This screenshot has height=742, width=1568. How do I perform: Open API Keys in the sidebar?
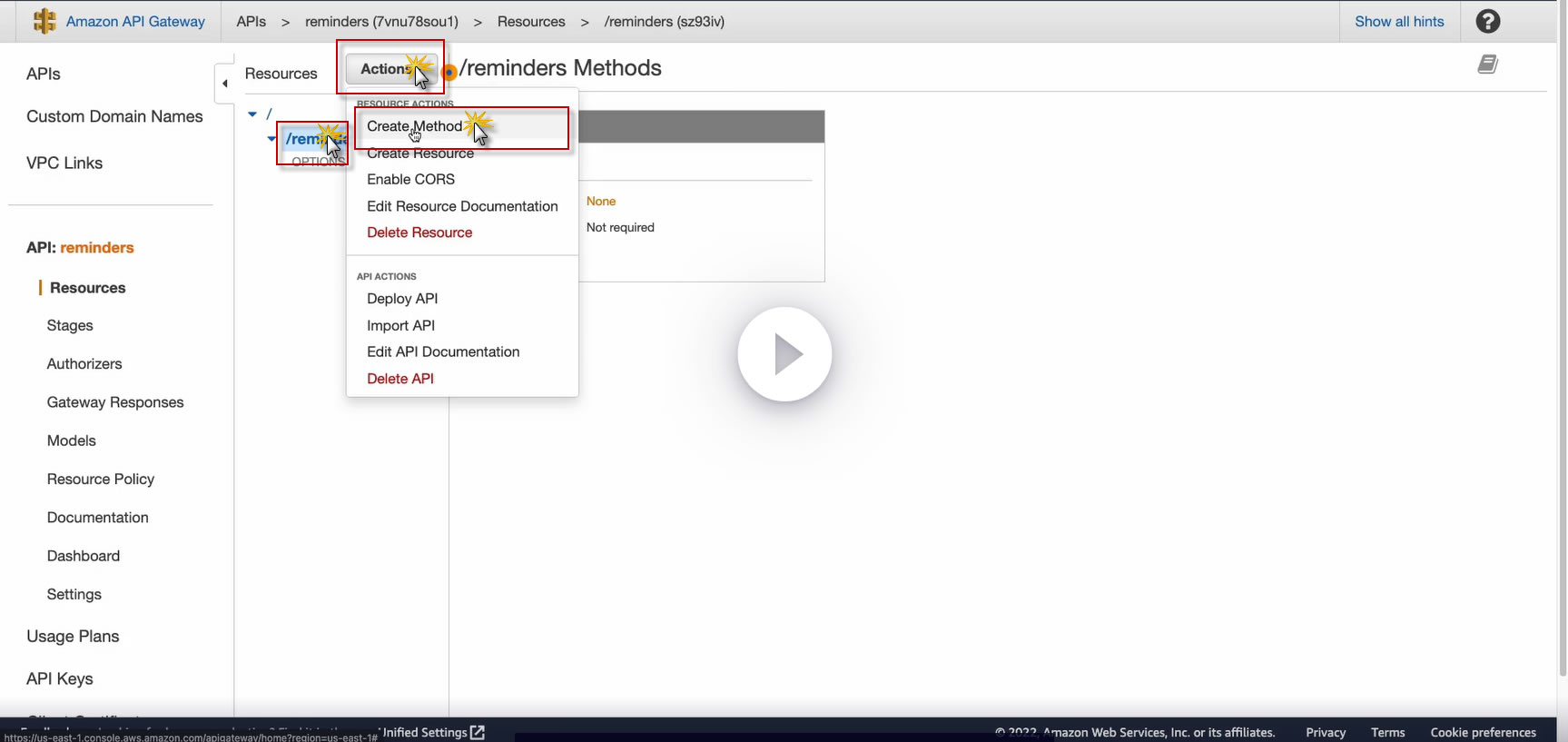point(60,678)
